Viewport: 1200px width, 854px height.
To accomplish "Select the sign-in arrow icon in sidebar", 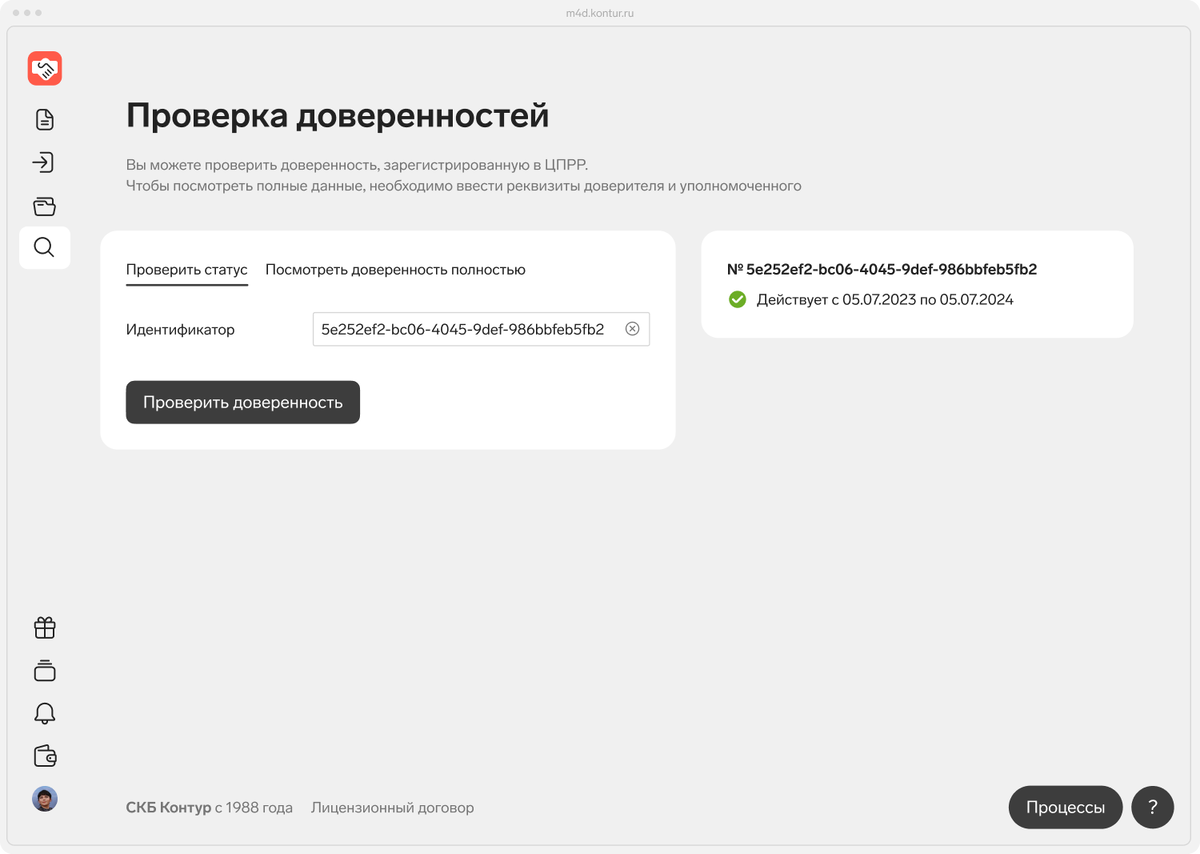I will [x=44, y=162].
